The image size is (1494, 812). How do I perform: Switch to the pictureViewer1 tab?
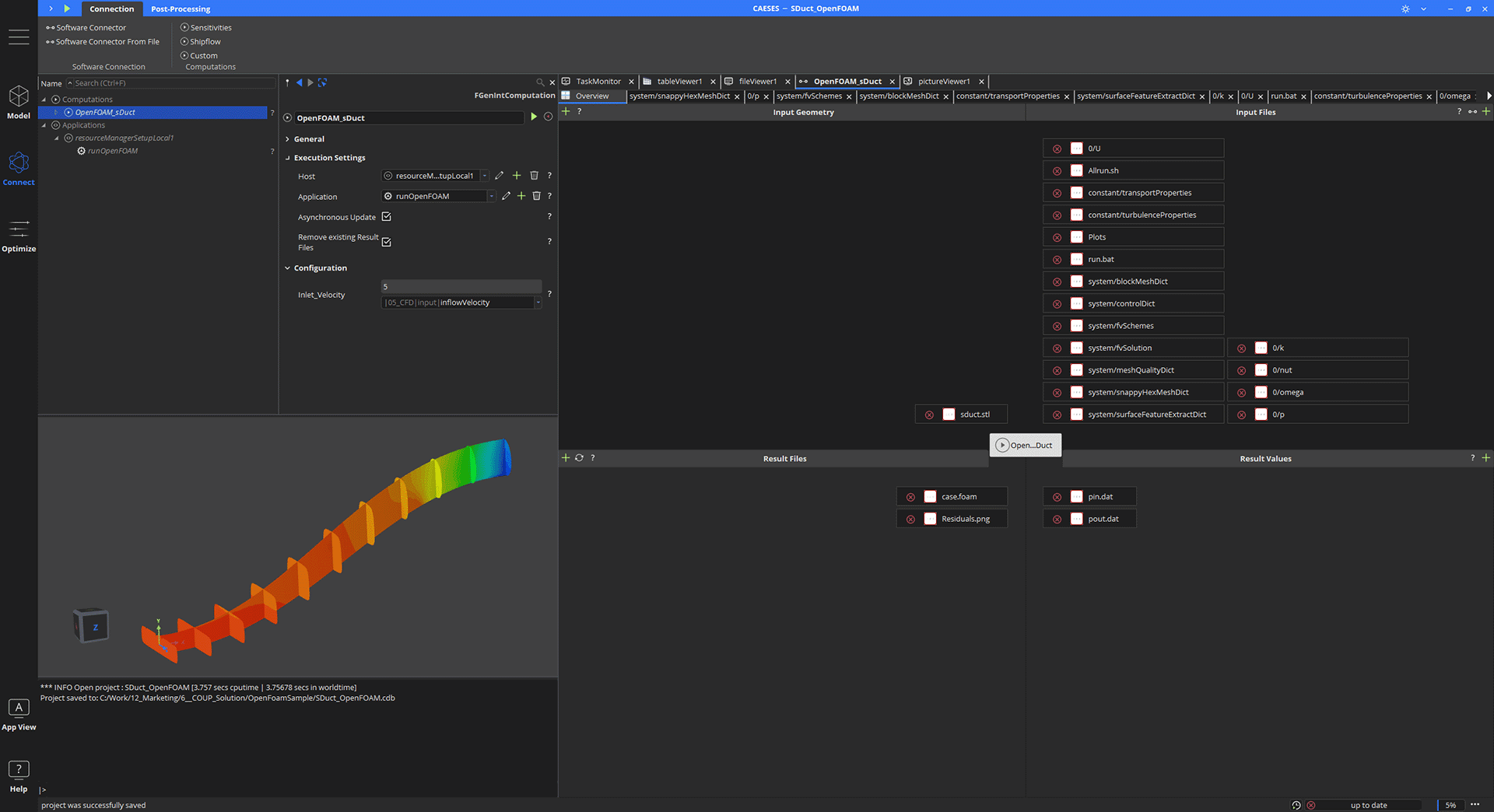point(943,81)
